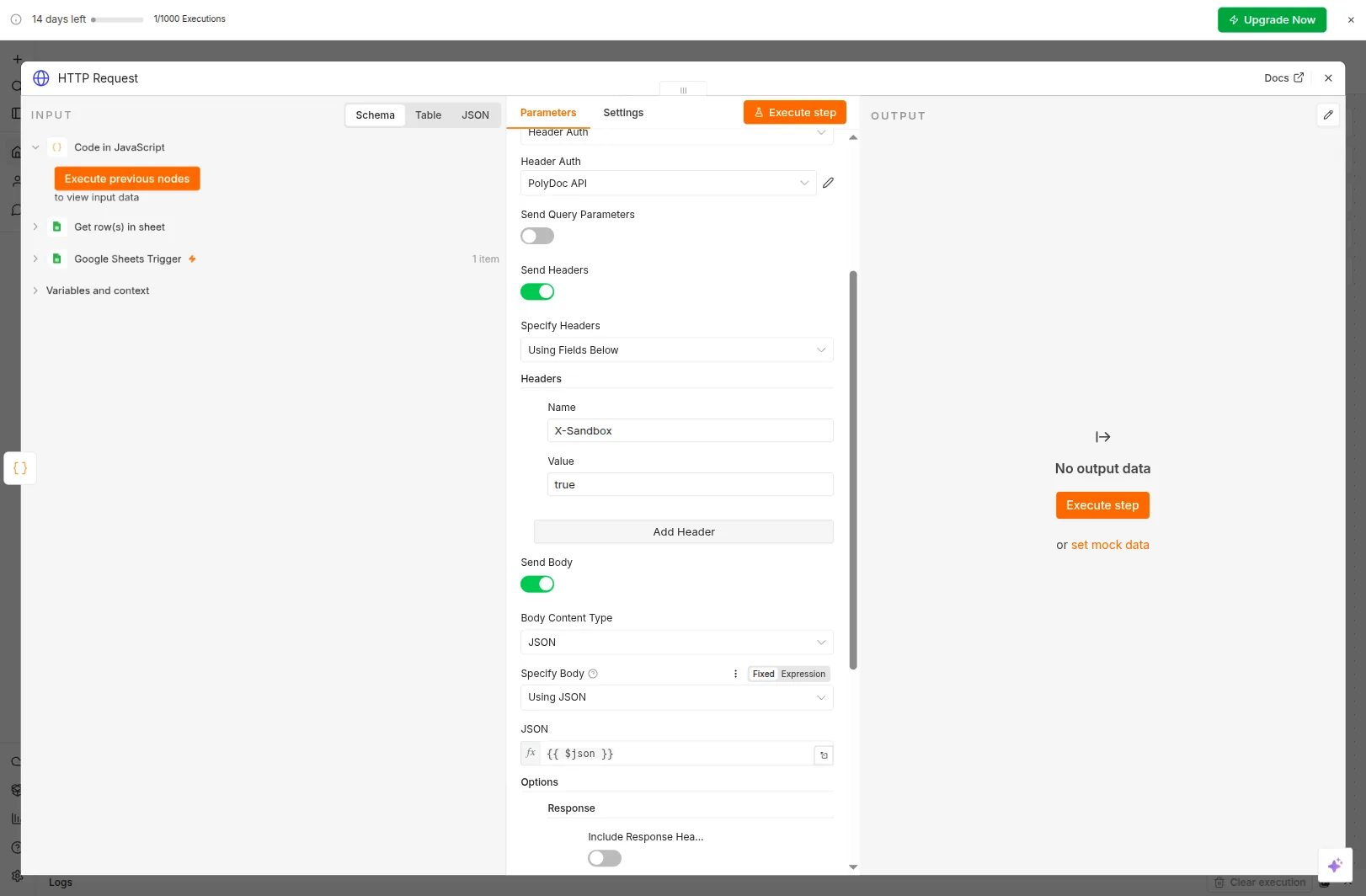
Task: Open the PolyDoc API credential dropdown
Action: click(x=668, y=183)
